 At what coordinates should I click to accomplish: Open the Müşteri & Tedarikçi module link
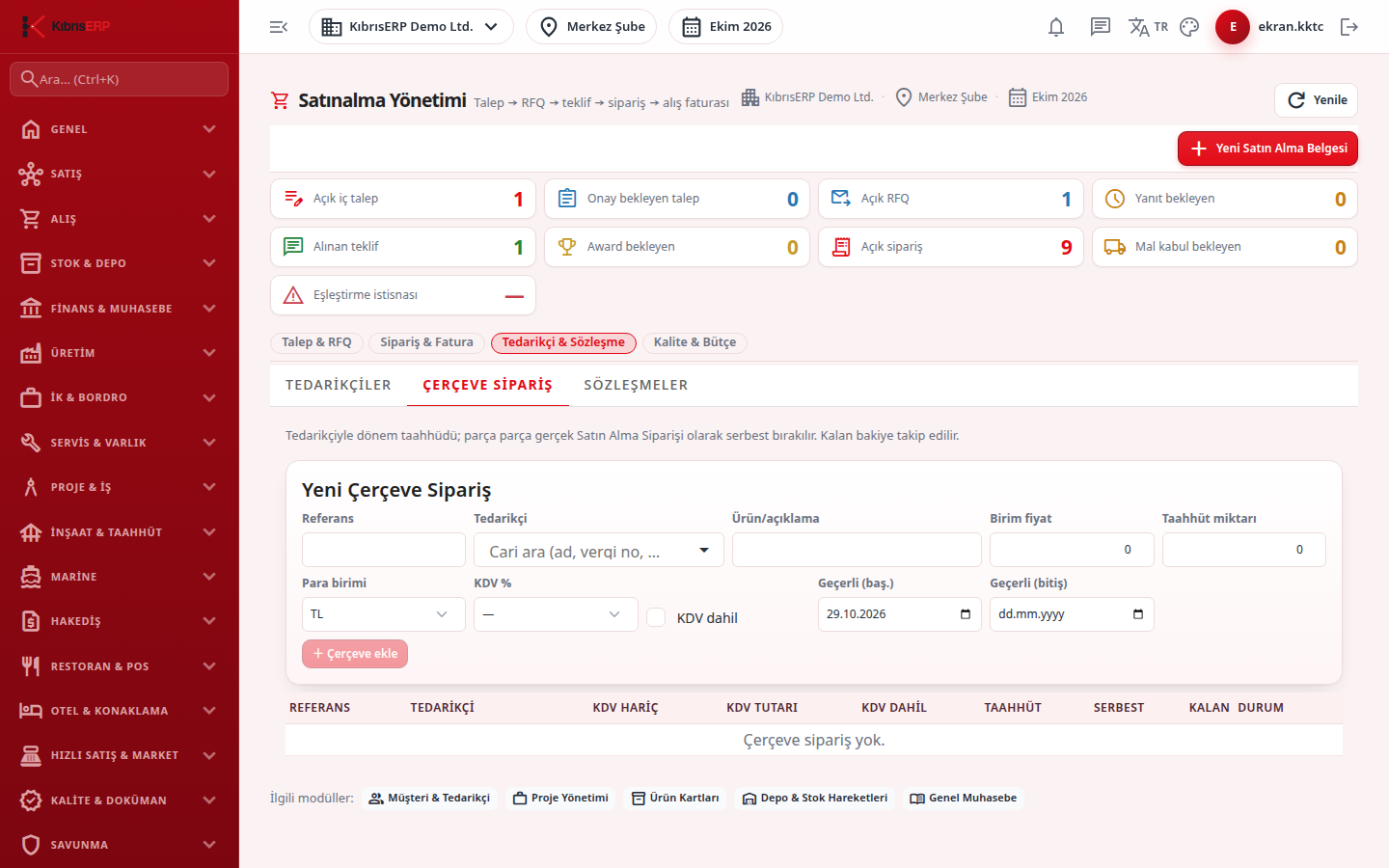click(429, 799)
